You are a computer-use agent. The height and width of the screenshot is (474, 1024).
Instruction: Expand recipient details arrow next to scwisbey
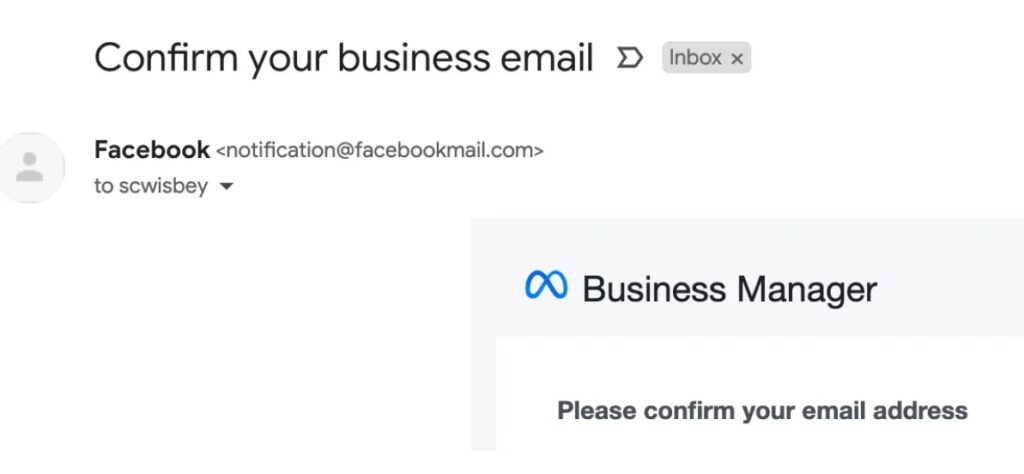pyautogui.click(x=226, y=186)
